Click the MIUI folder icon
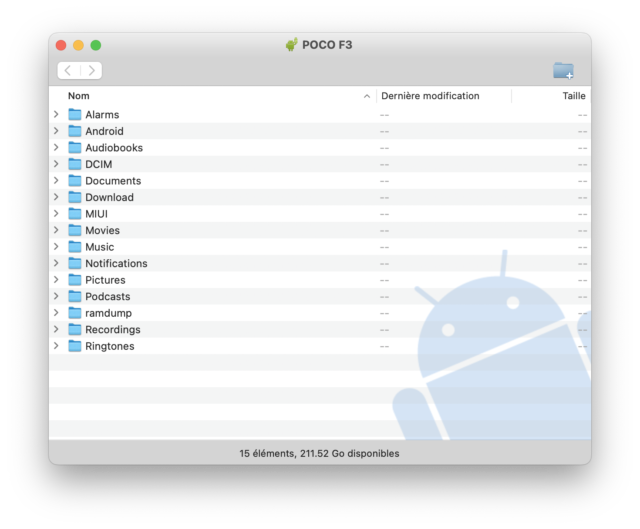 [x=75, y=213]
